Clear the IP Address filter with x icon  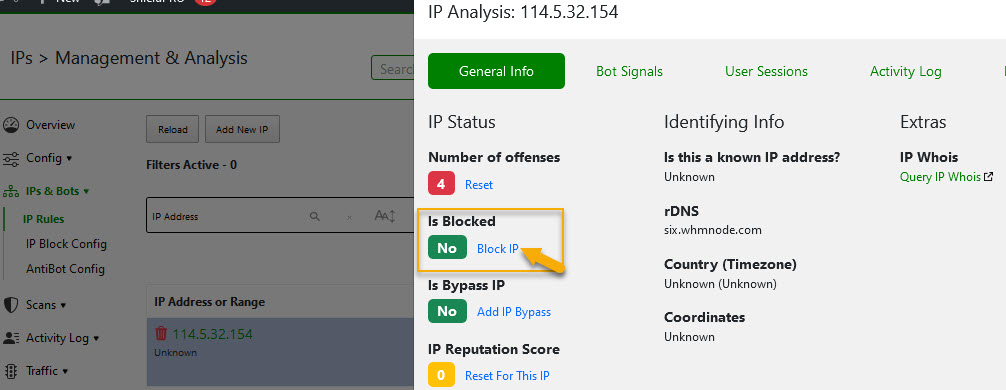point(349,217)
